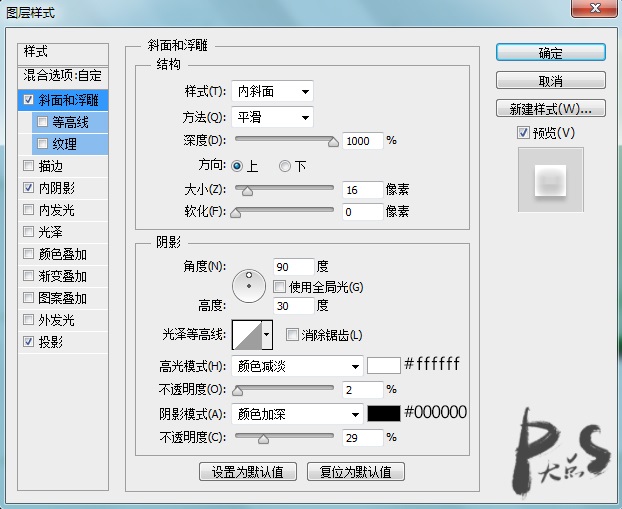Open the 样式(T) 内斜面 dropdown
The image size is (622, 509).
pyautogui.click(x=272, y=91)
